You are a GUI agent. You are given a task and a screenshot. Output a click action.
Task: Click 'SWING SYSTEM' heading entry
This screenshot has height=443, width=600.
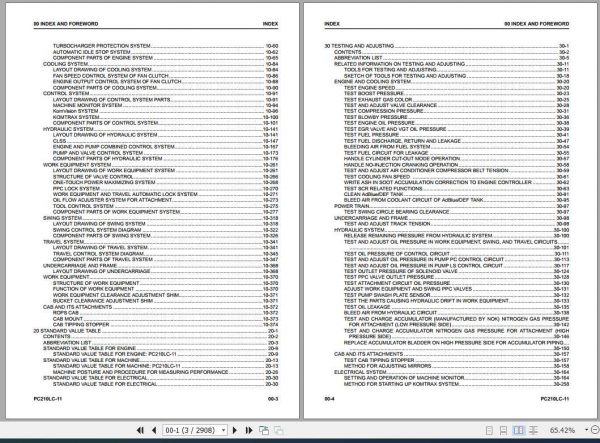[x=62, y=218]
